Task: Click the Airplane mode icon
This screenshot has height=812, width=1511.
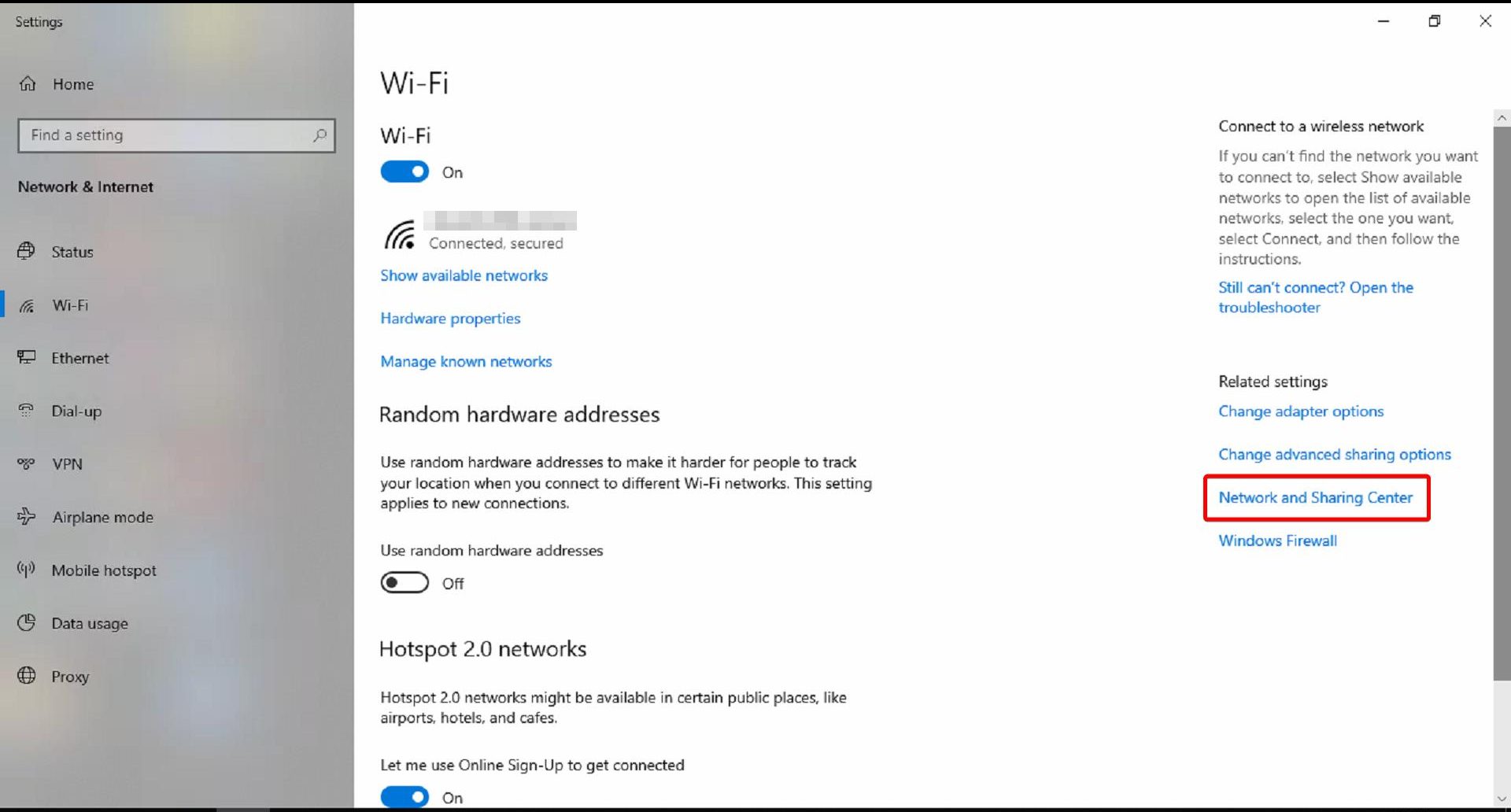Action: point(26,517)
